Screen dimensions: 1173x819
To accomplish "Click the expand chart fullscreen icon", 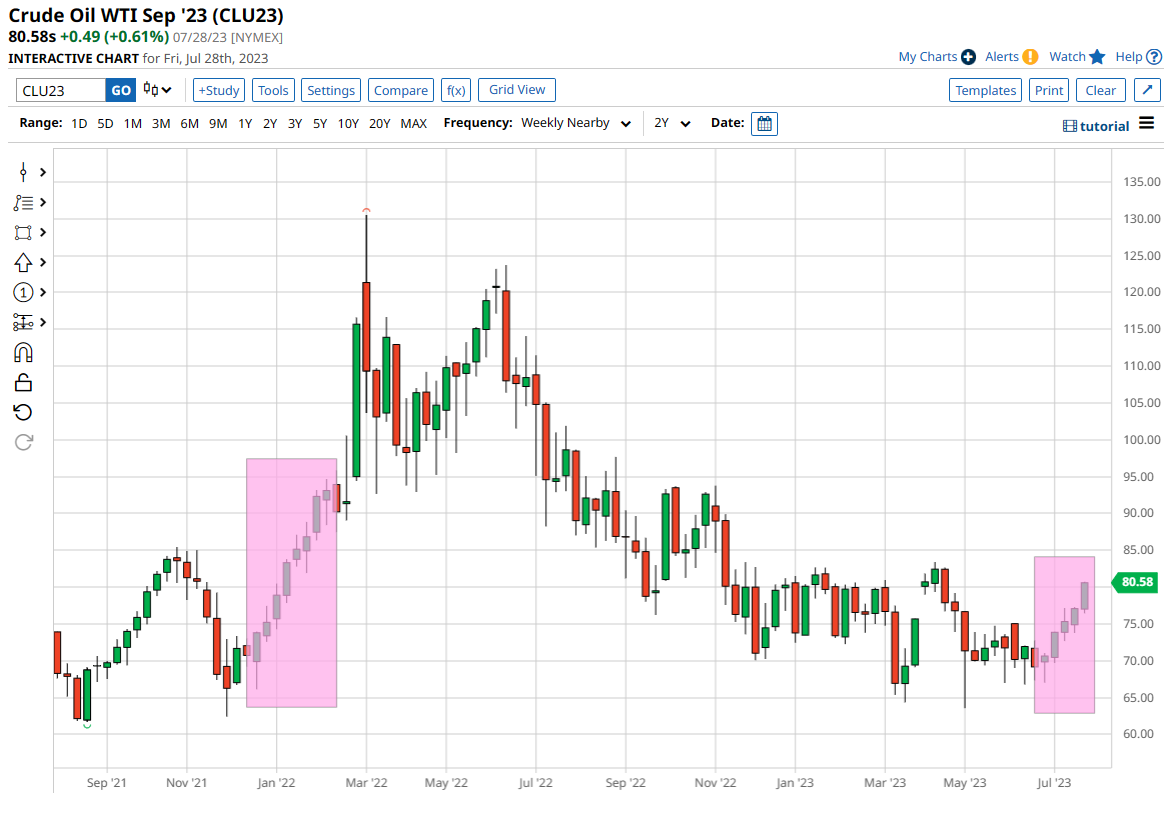I will (x=1147, y=90).
